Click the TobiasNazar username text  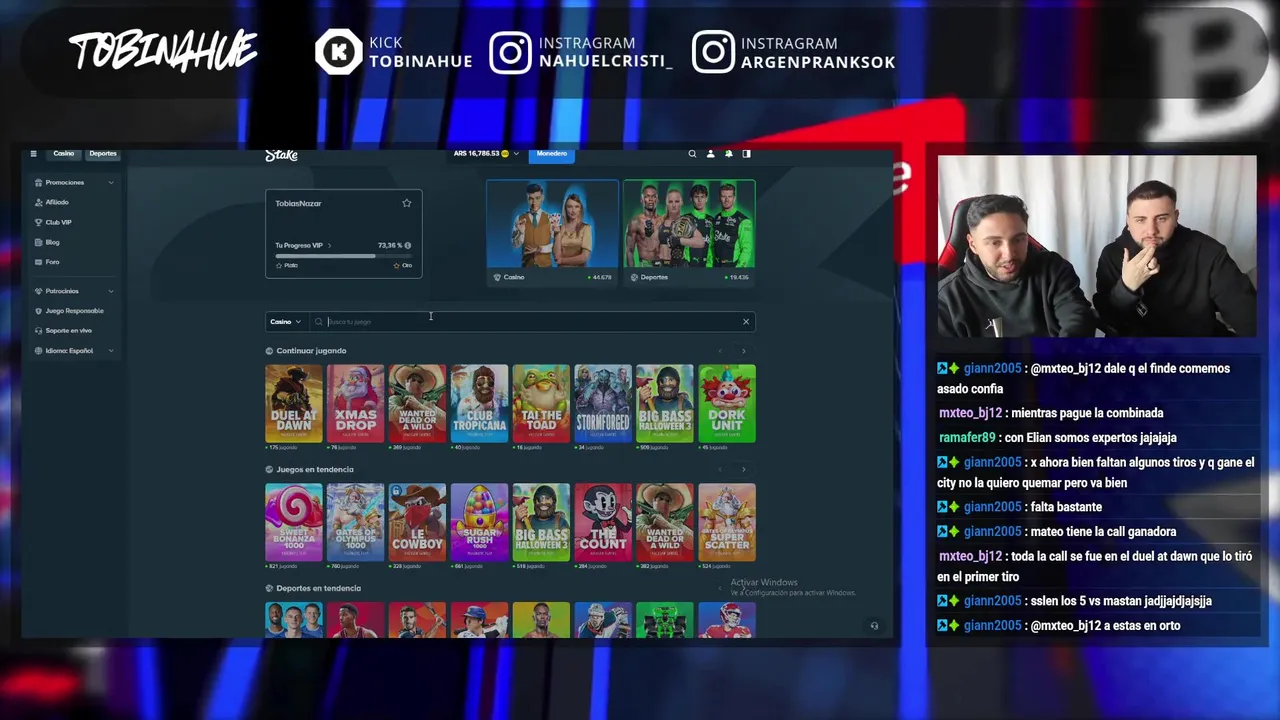click(298, 204)
